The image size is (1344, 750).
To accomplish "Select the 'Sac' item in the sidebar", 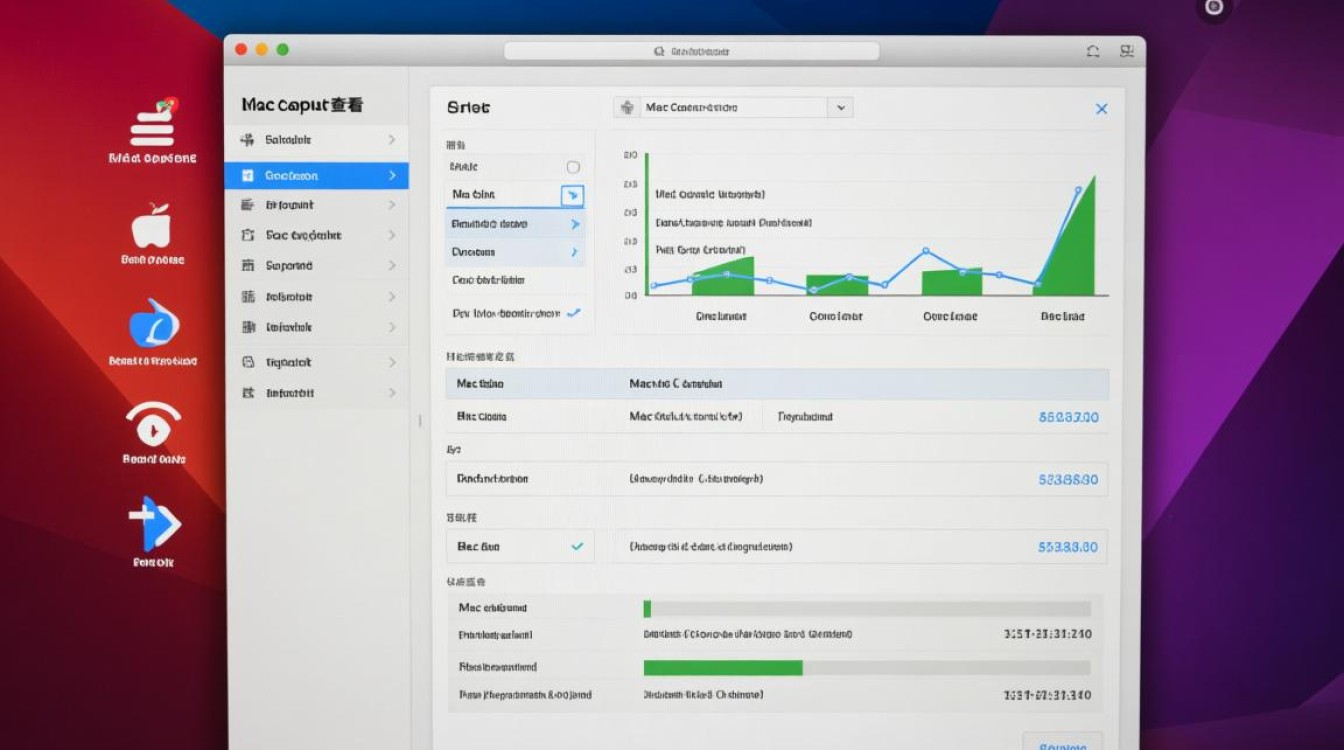I will click(x=304, y=236).
